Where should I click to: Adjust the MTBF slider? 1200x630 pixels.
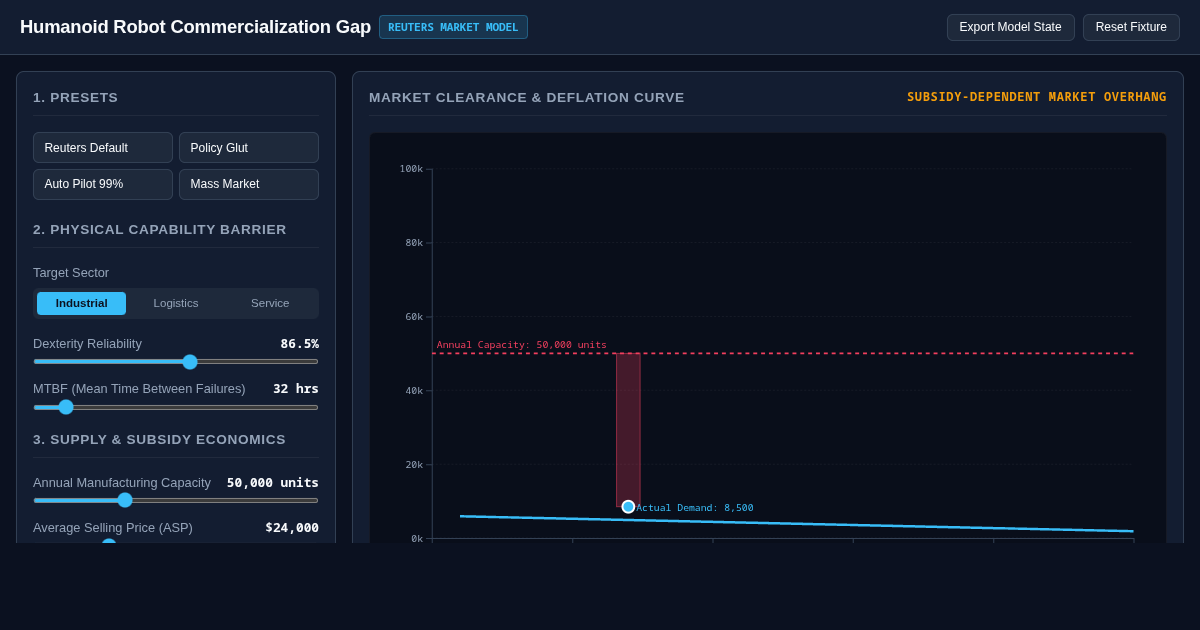tap(176, 407)
